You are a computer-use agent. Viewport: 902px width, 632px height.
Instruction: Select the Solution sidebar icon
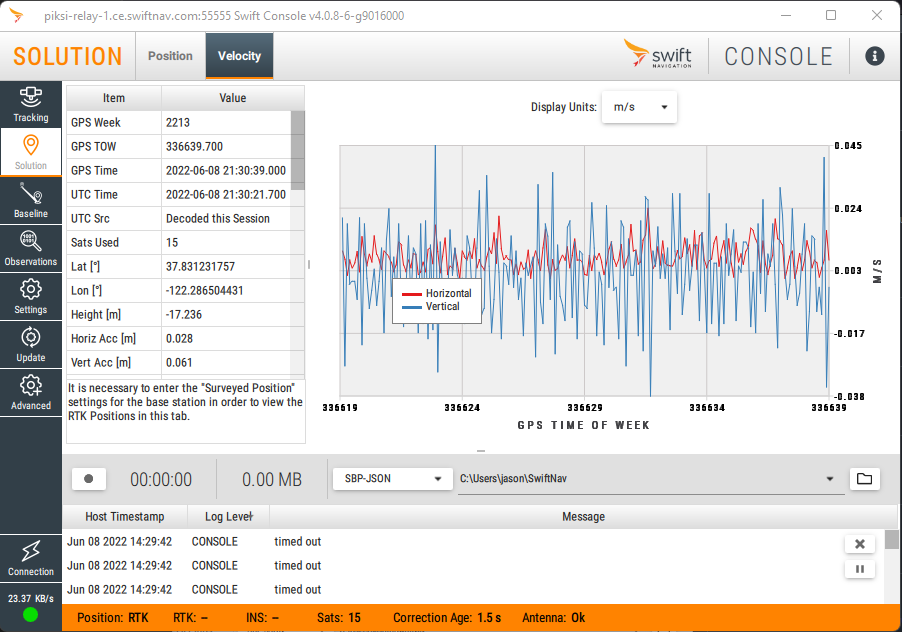tap(30, 152)
